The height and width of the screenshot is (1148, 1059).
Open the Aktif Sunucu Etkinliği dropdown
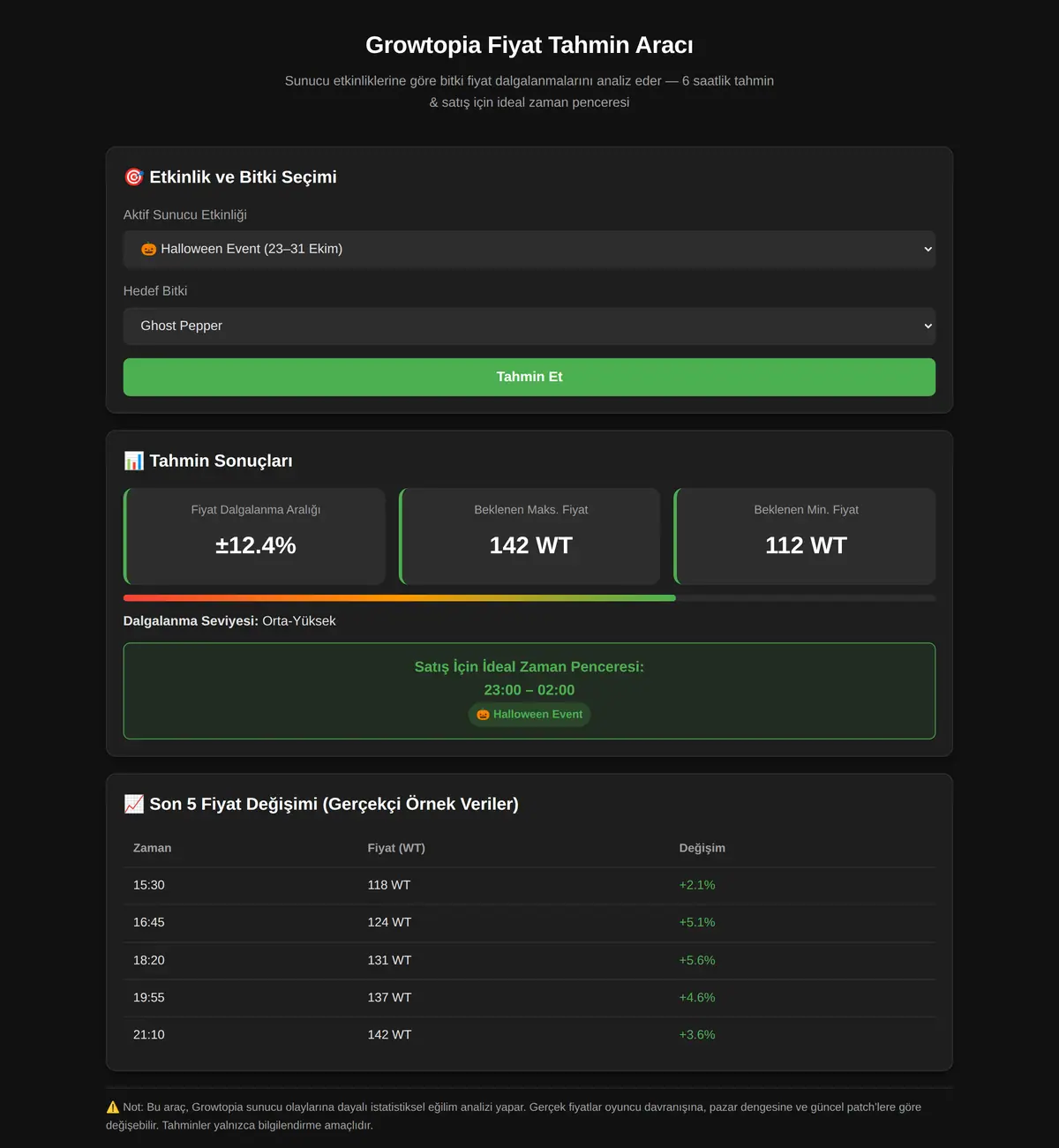529,250
